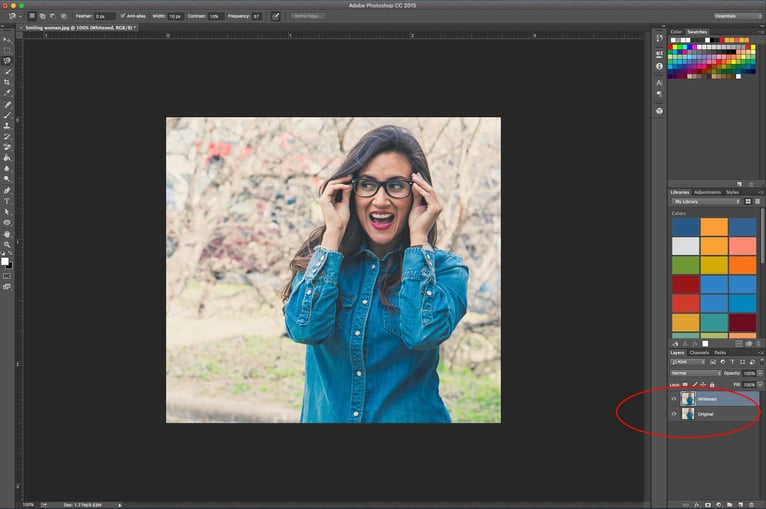Enable Intersect with selection mode
This screenshot has width=766, height=509.
[64, 16]
